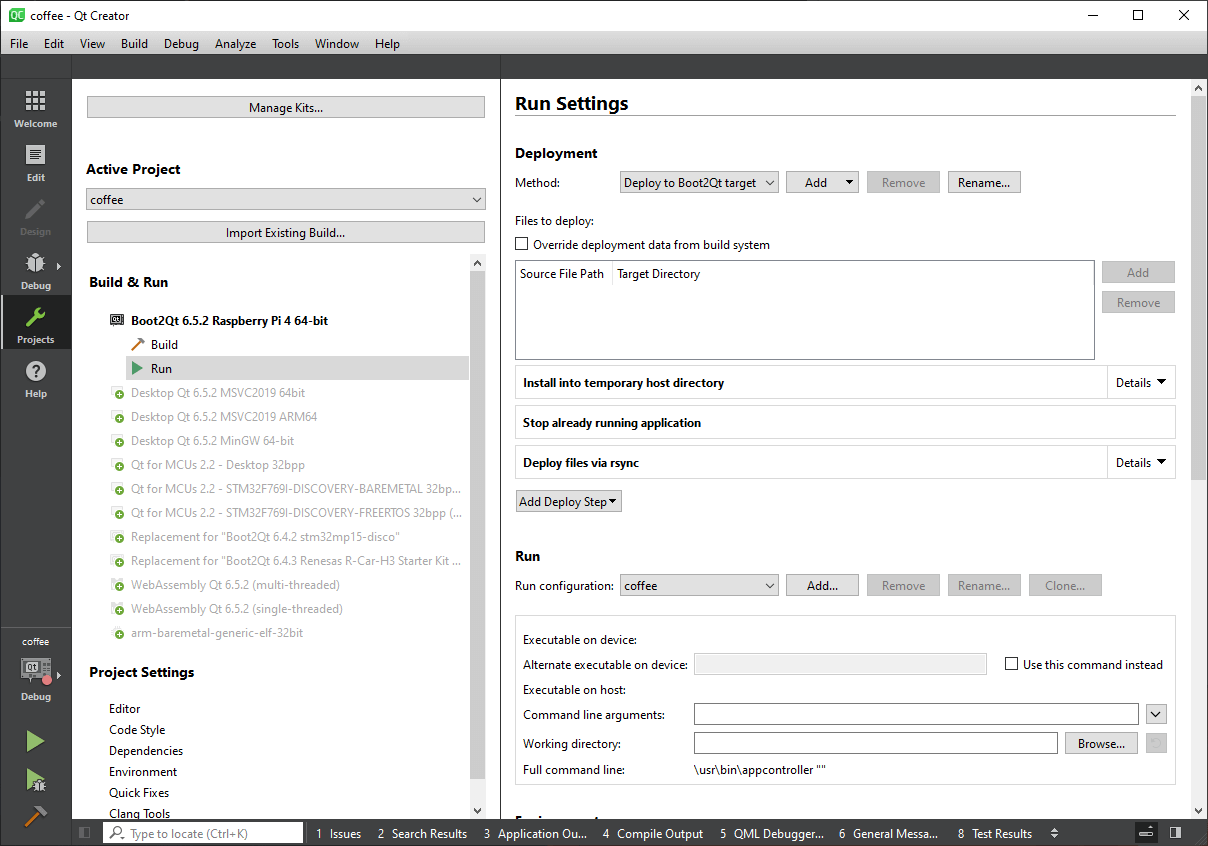
Task: Open the Analyze menu
Action: pos(235,44)
